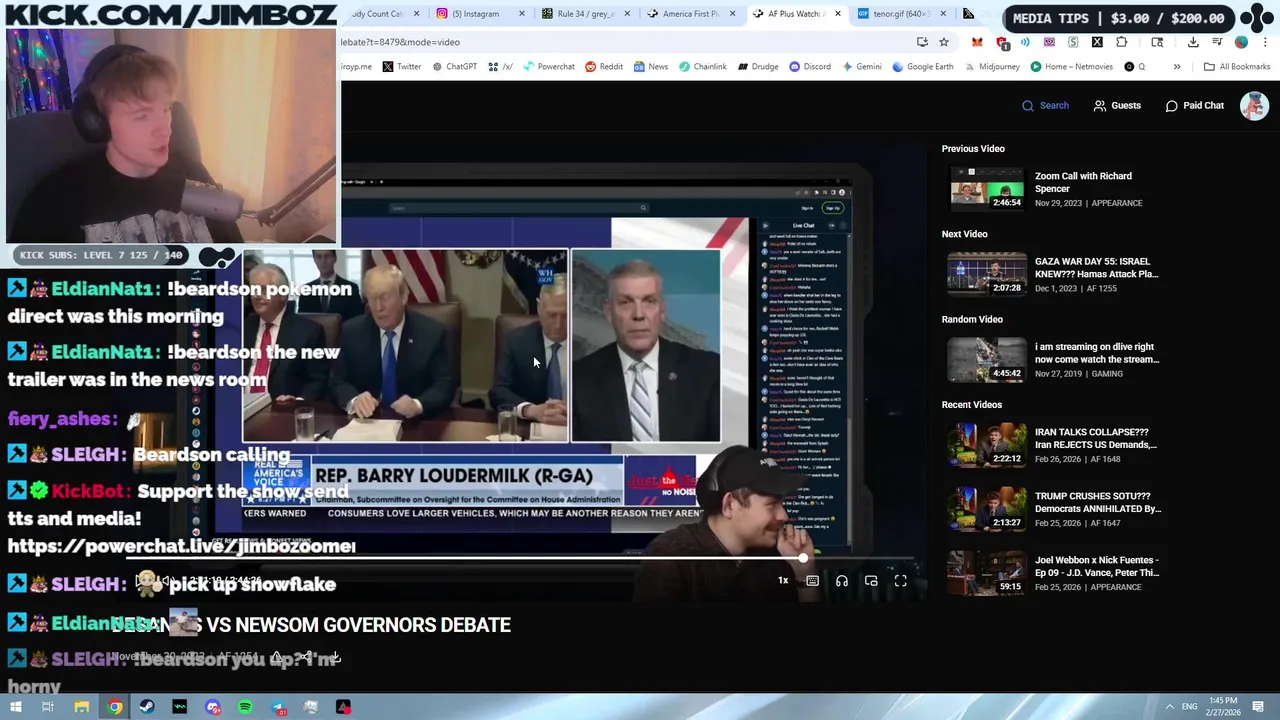Open Steam from the taskbar
The width and height of the screenshot is (1280, 720).
click(147, 707)
